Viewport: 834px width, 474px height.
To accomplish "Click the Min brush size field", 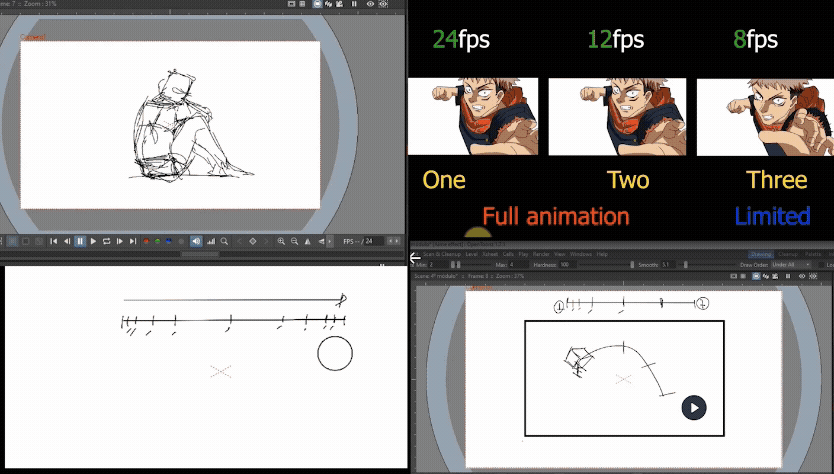I will (x=438, y=265).
